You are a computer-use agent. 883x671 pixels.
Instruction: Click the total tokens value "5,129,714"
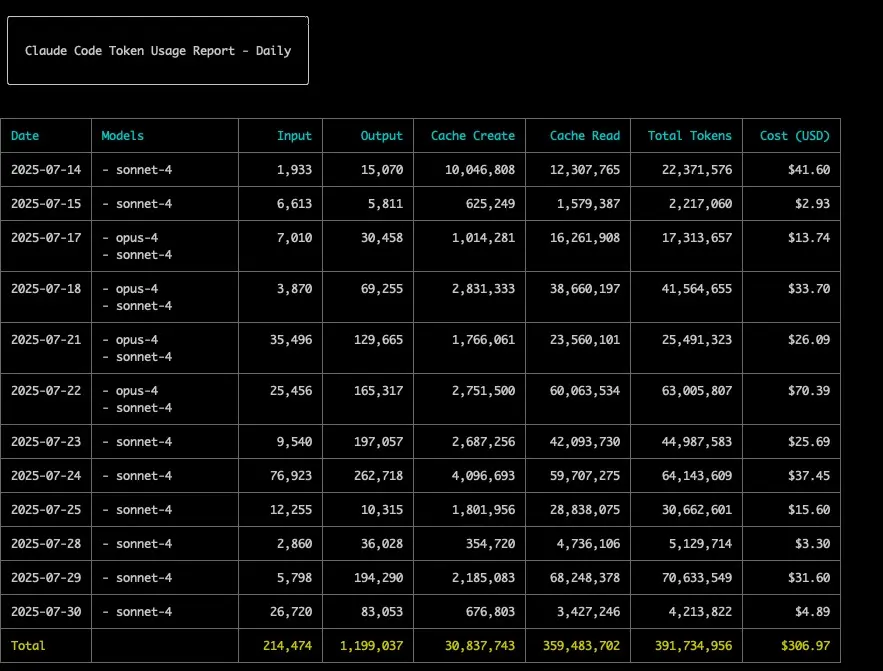tap(700, 543)
